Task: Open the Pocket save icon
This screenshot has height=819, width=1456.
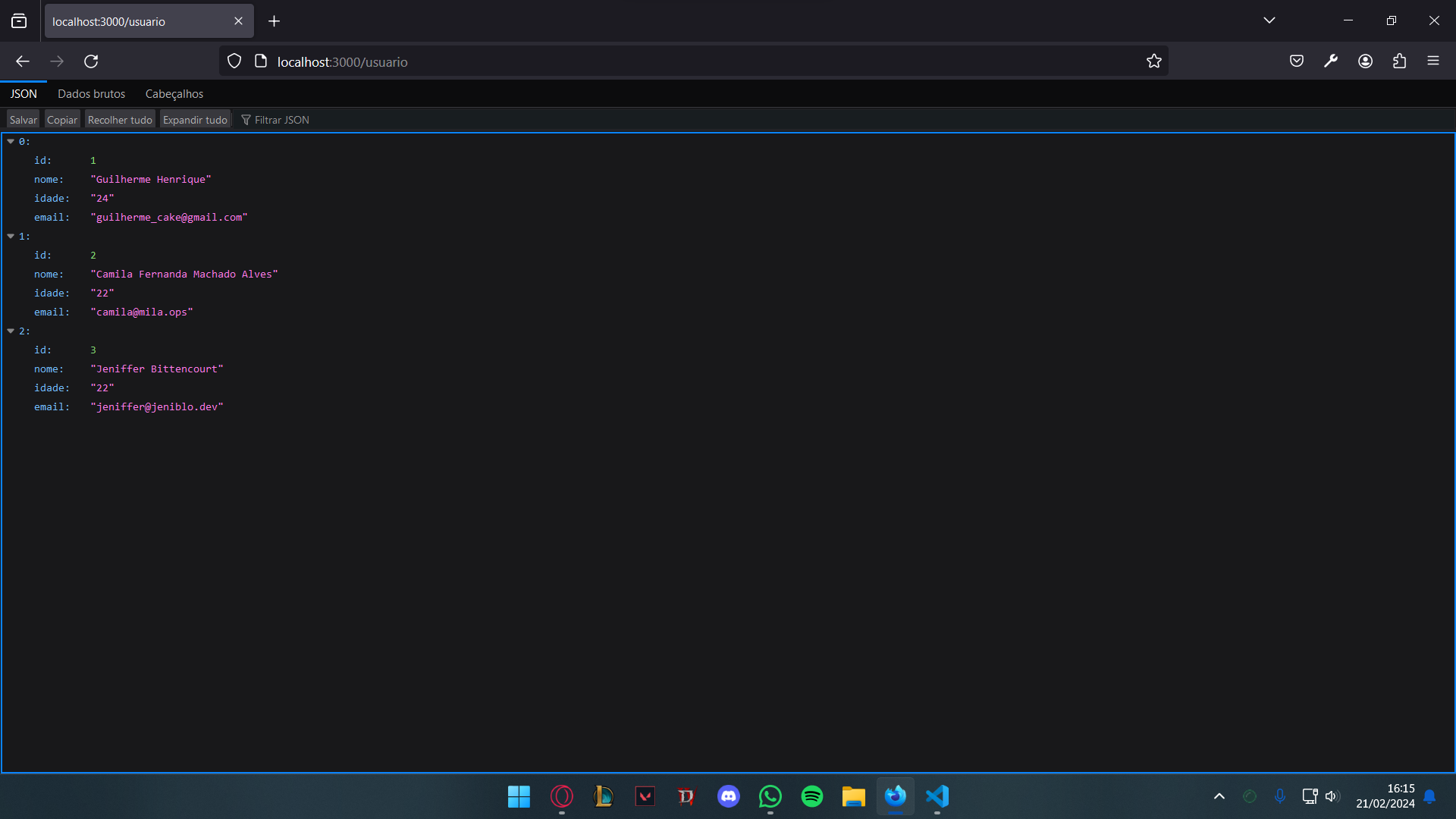Action: [x=1297, y=61]
